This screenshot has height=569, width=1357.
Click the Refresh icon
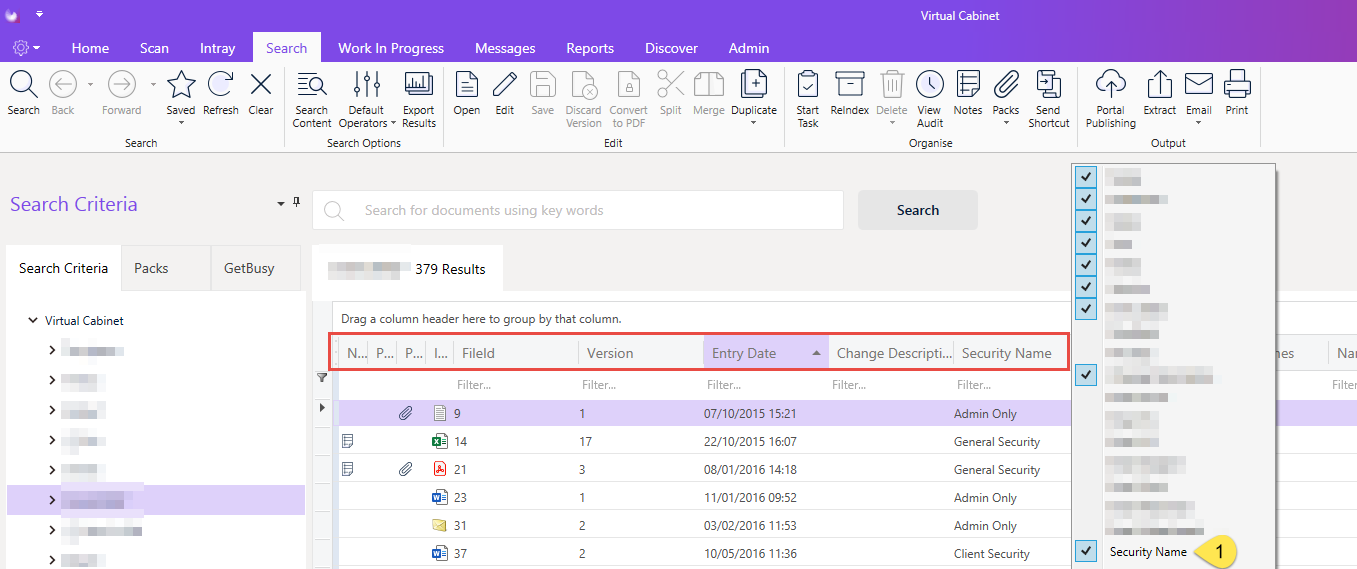(x=220, y=83)
